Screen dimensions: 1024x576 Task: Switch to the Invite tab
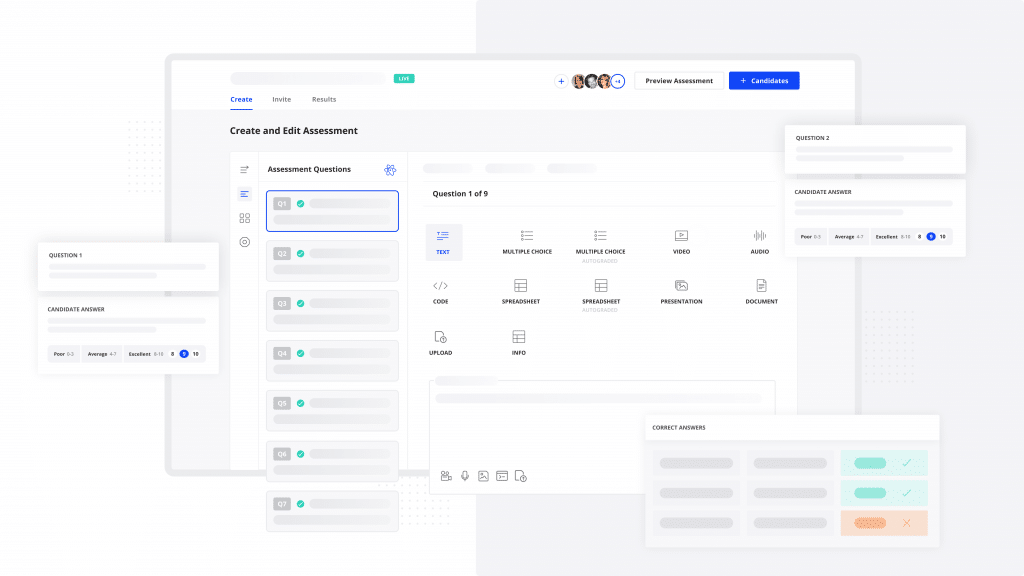pos(281,99)
